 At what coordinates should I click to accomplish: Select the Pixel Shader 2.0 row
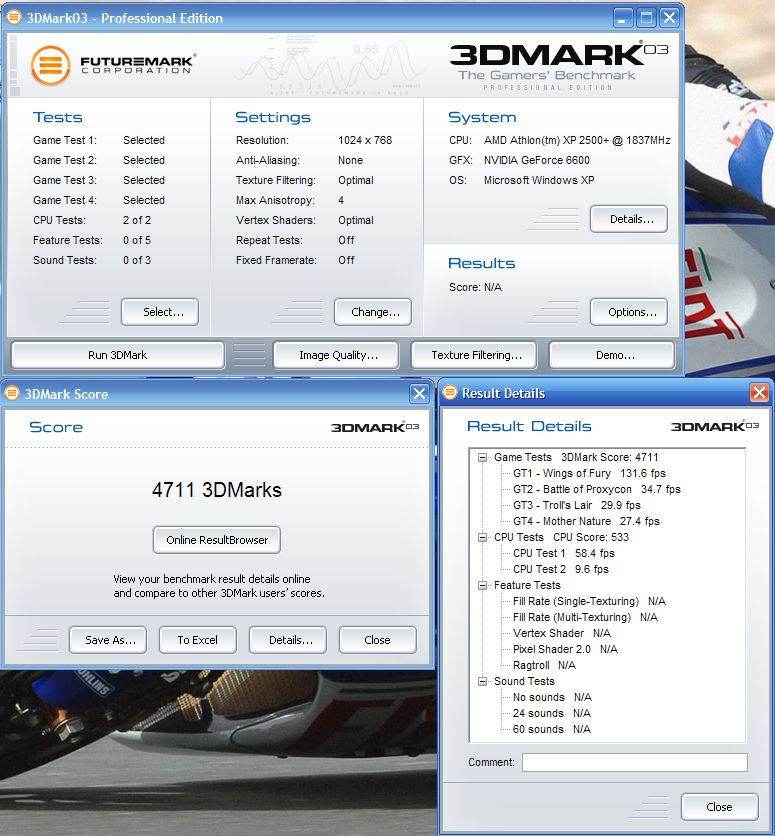(565, 649)
